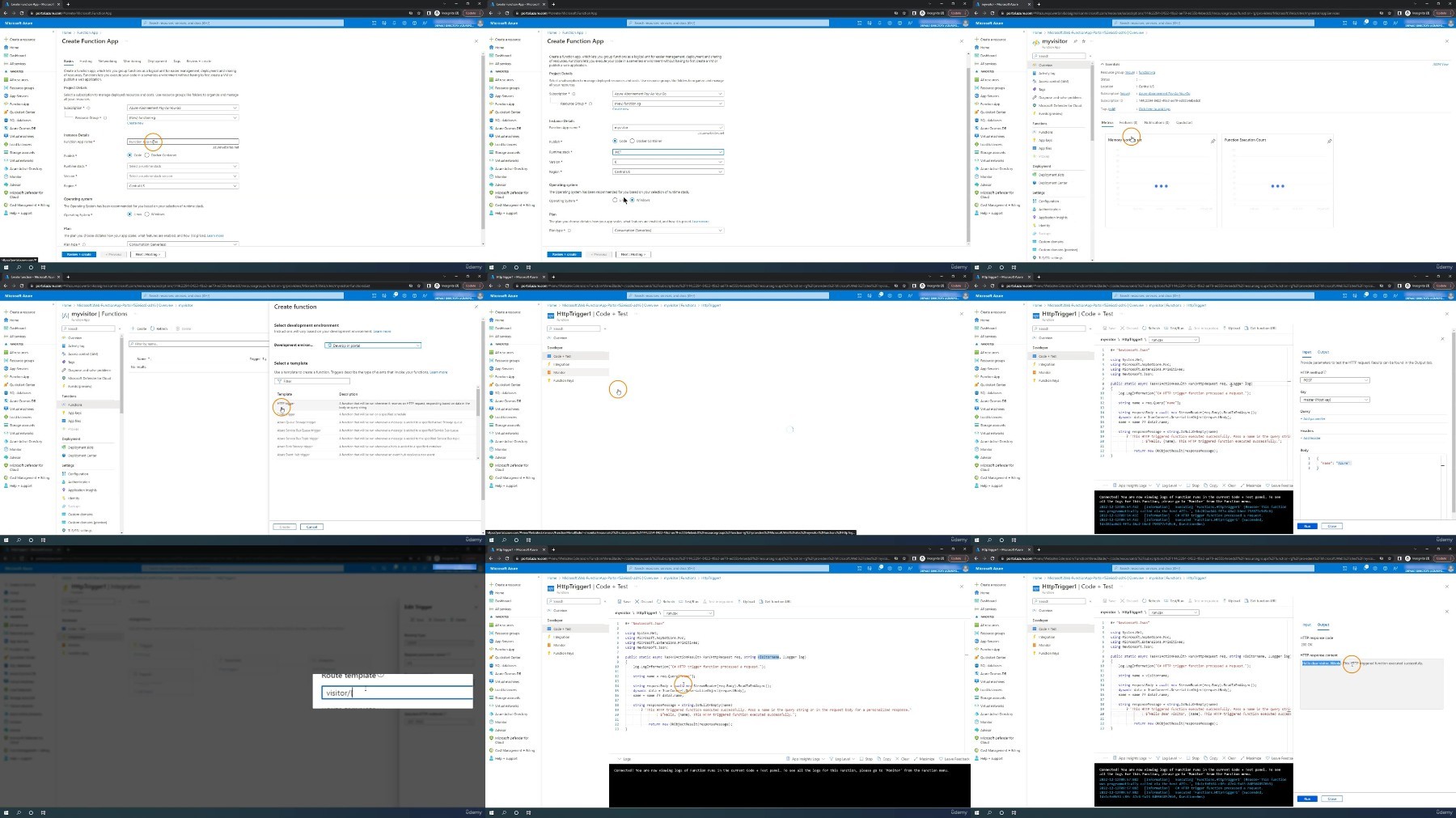Viewport: 1456px width, 818px height.
Task: Click Azure Cosmos DB nav icon in blank-name form screenshot
Action: (6, 128)
